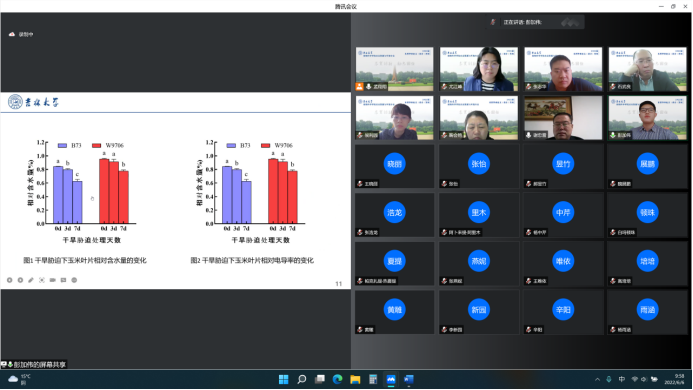Open Task View on the taskbar
The image size is (693, 390).
coord(320,379)
